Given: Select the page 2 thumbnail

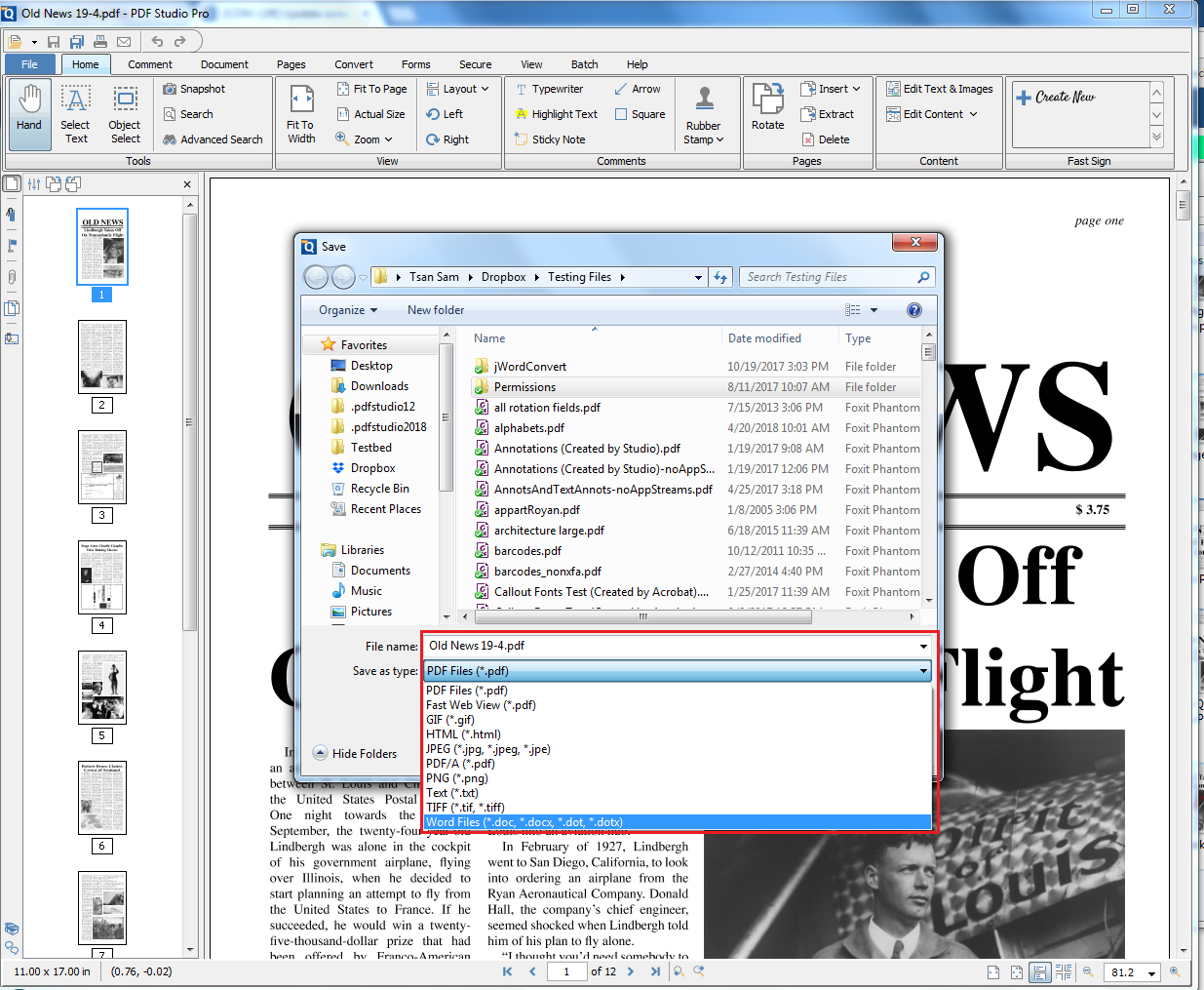Looking at the screenshot, I should 102,356.
